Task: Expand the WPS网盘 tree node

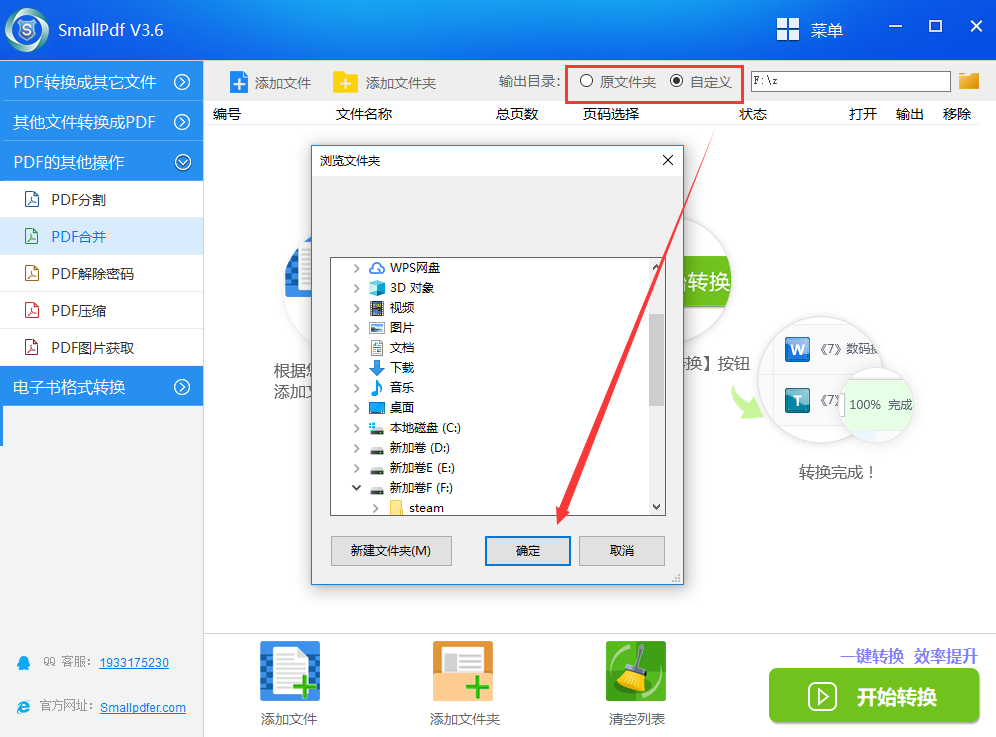Action: pos(356,268)
